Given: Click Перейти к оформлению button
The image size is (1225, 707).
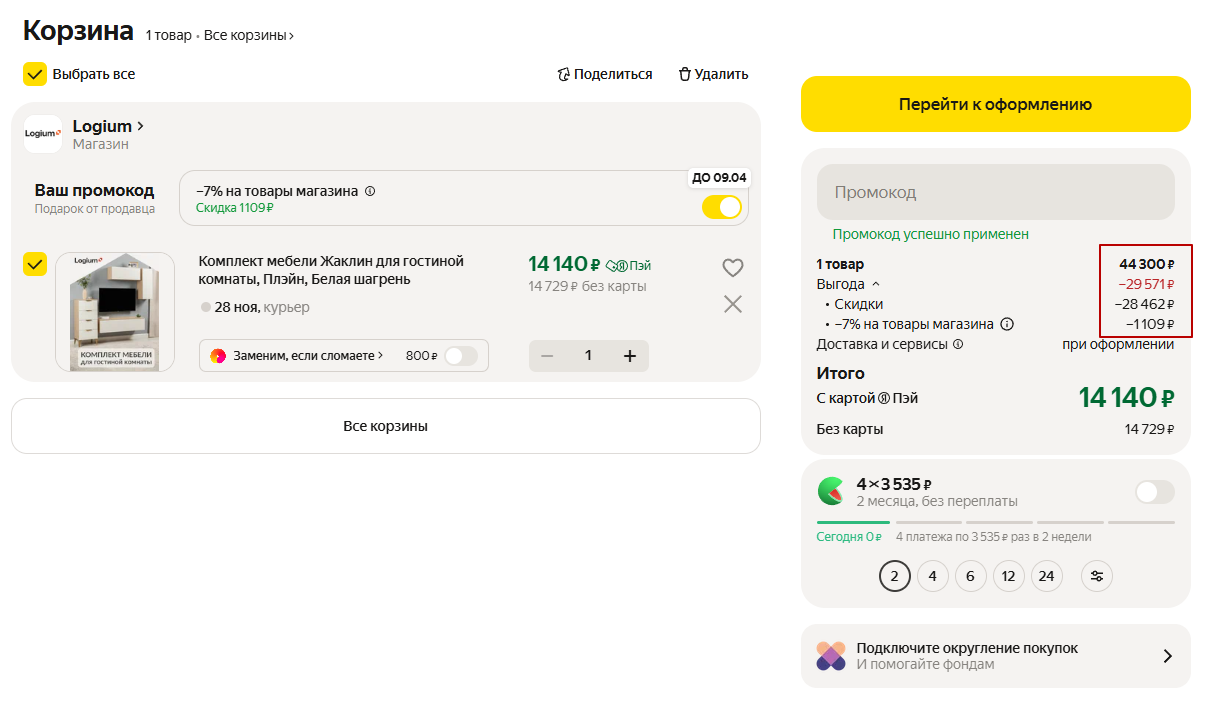Looking at the screenshot, I should 995,104.
